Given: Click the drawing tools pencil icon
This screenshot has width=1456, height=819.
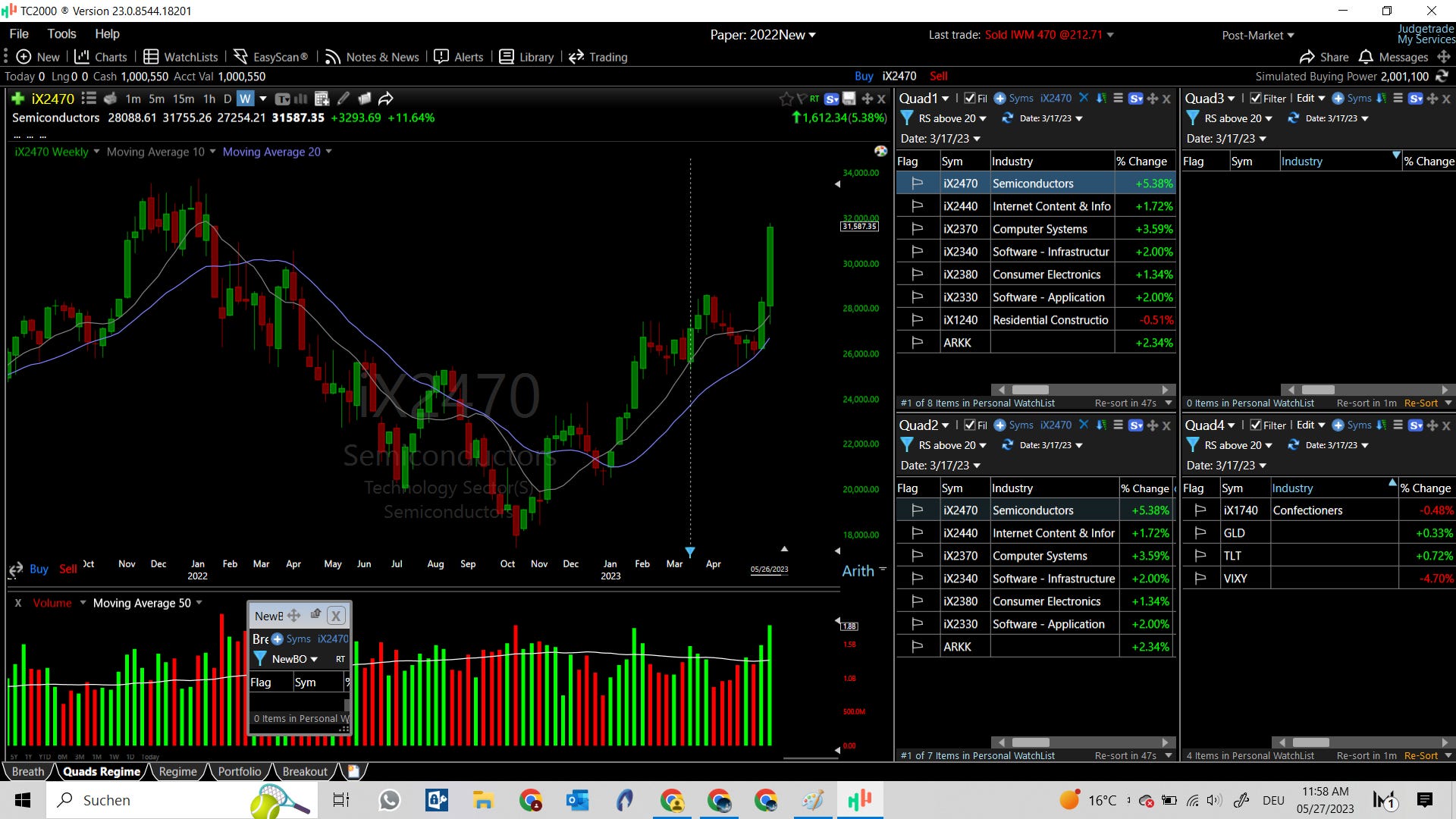Looking at the screenshot, I should pos(344,99).
